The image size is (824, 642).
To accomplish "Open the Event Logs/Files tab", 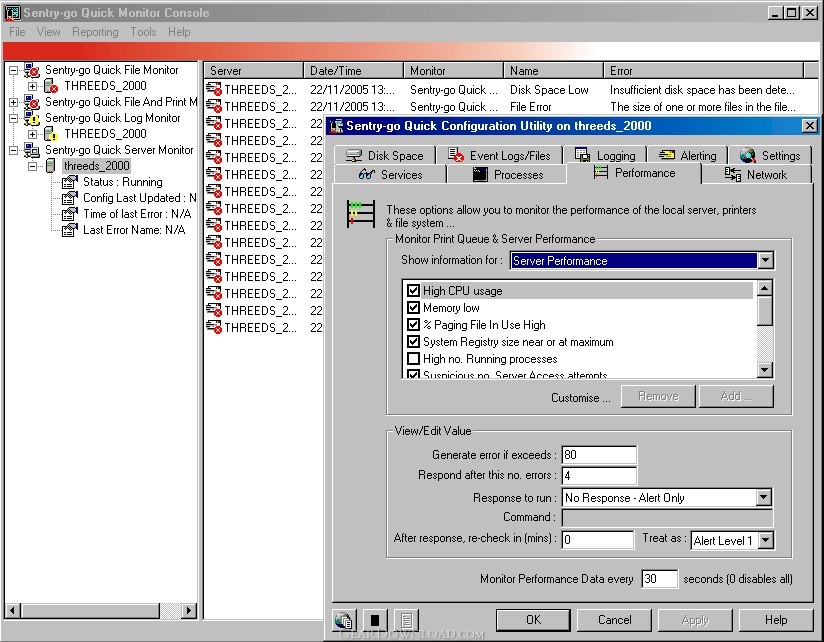I will pos(499,156).
